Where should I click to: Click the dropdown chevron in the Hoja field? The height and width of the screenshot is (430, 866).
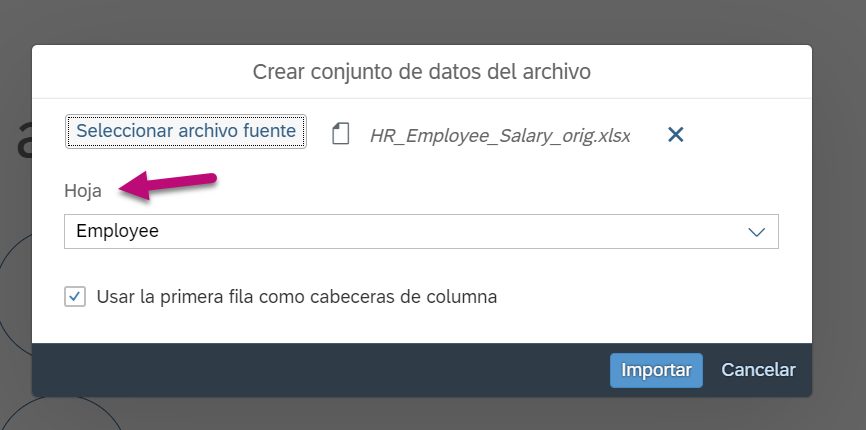pyautogui.click(x=756, y=232)
